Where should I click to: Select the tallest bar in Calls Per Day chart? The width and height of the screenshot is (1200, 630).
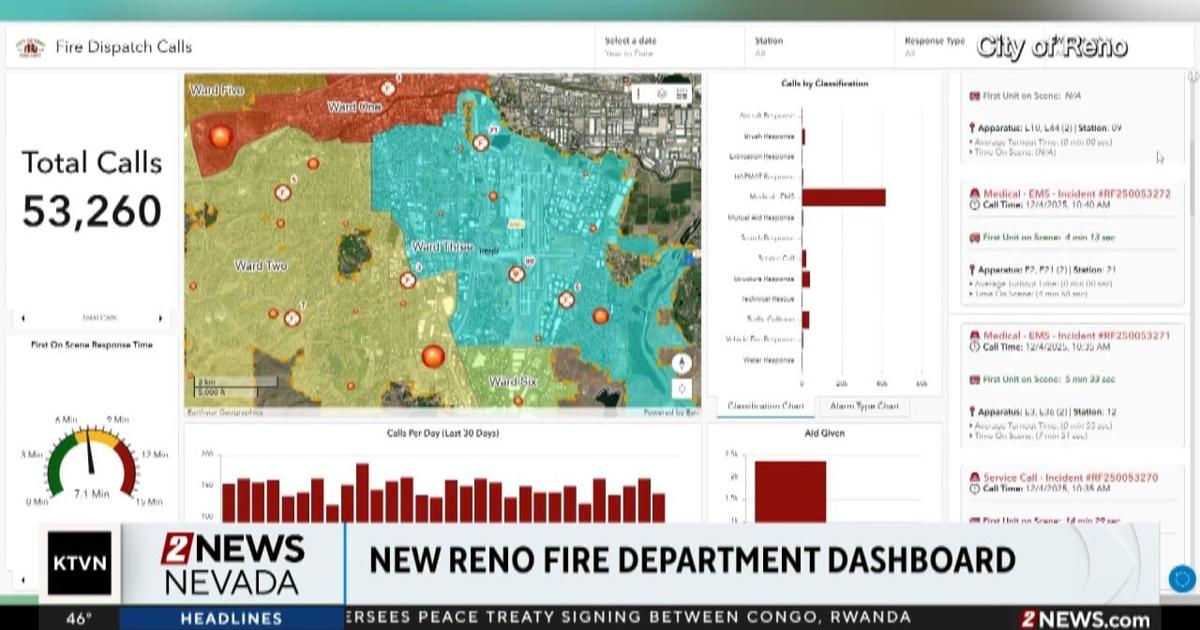pos(362,493)
